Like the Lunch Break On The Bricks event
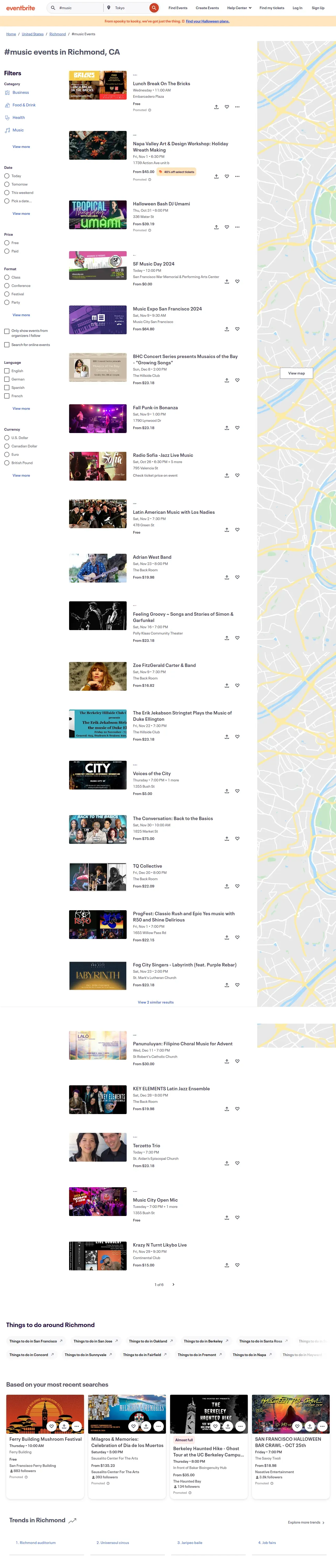The image size is (336, 1568). coord(227,107)
